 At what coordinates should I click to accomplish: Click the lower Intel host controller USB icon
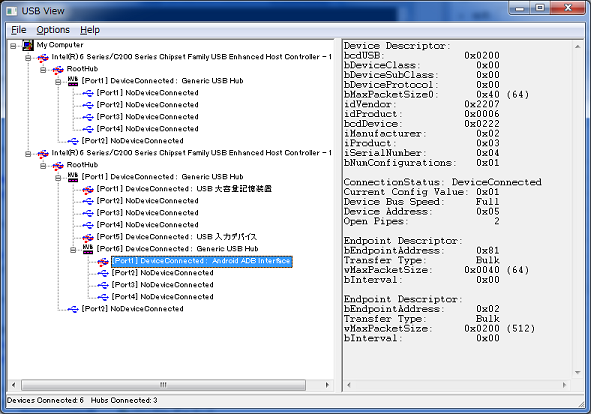click(x=43, y=154)
